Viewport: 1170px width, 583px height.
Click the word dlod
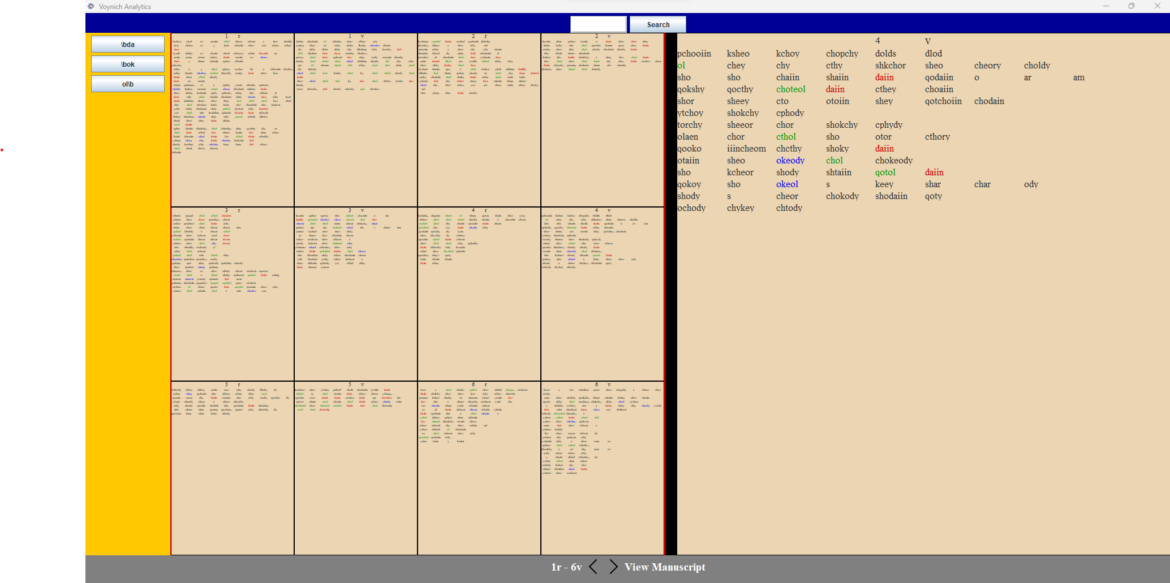pos(933,54)
